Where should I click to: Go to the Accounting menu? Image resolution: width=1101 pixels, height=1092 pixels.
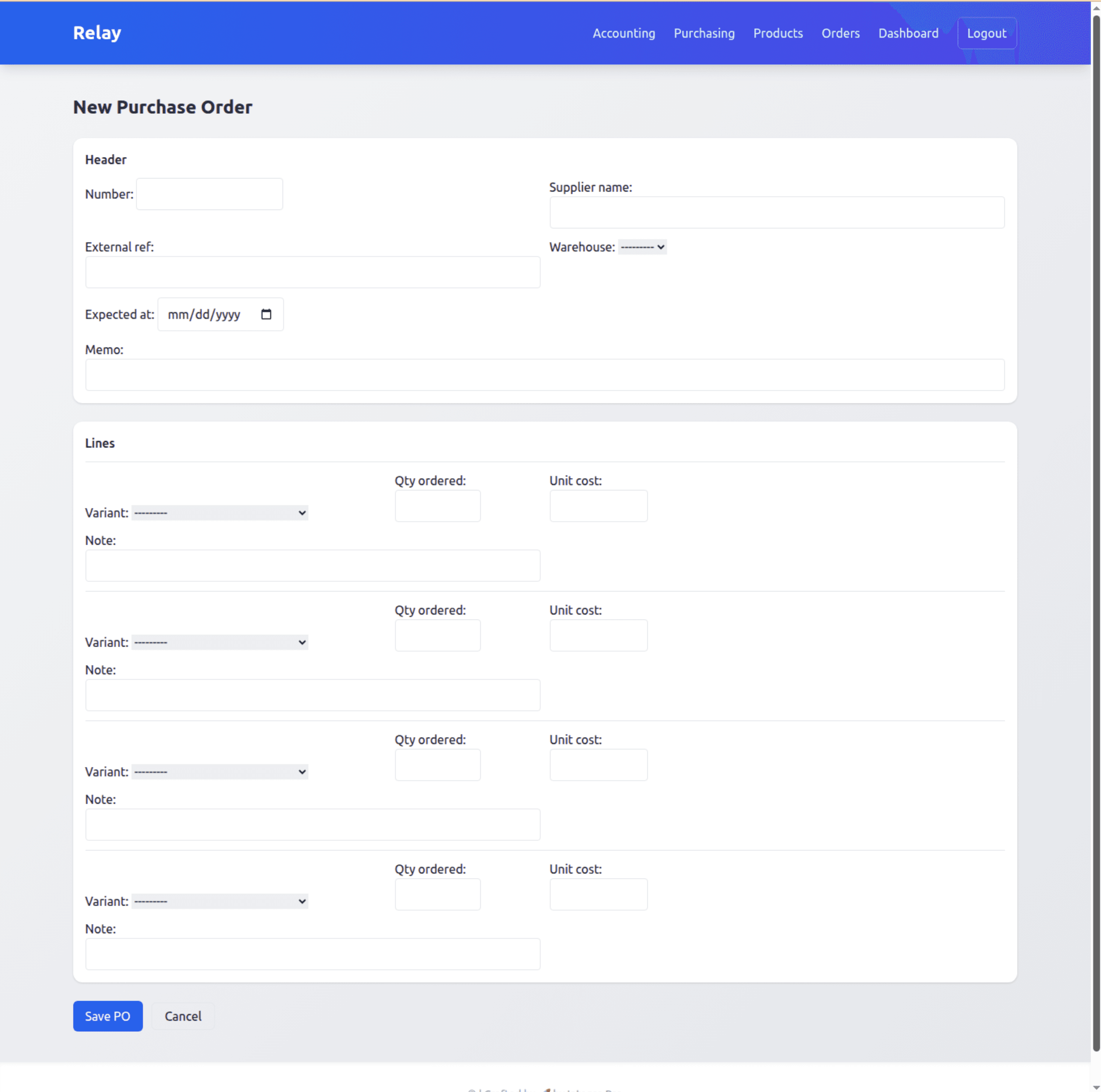(x=623, y=33)
